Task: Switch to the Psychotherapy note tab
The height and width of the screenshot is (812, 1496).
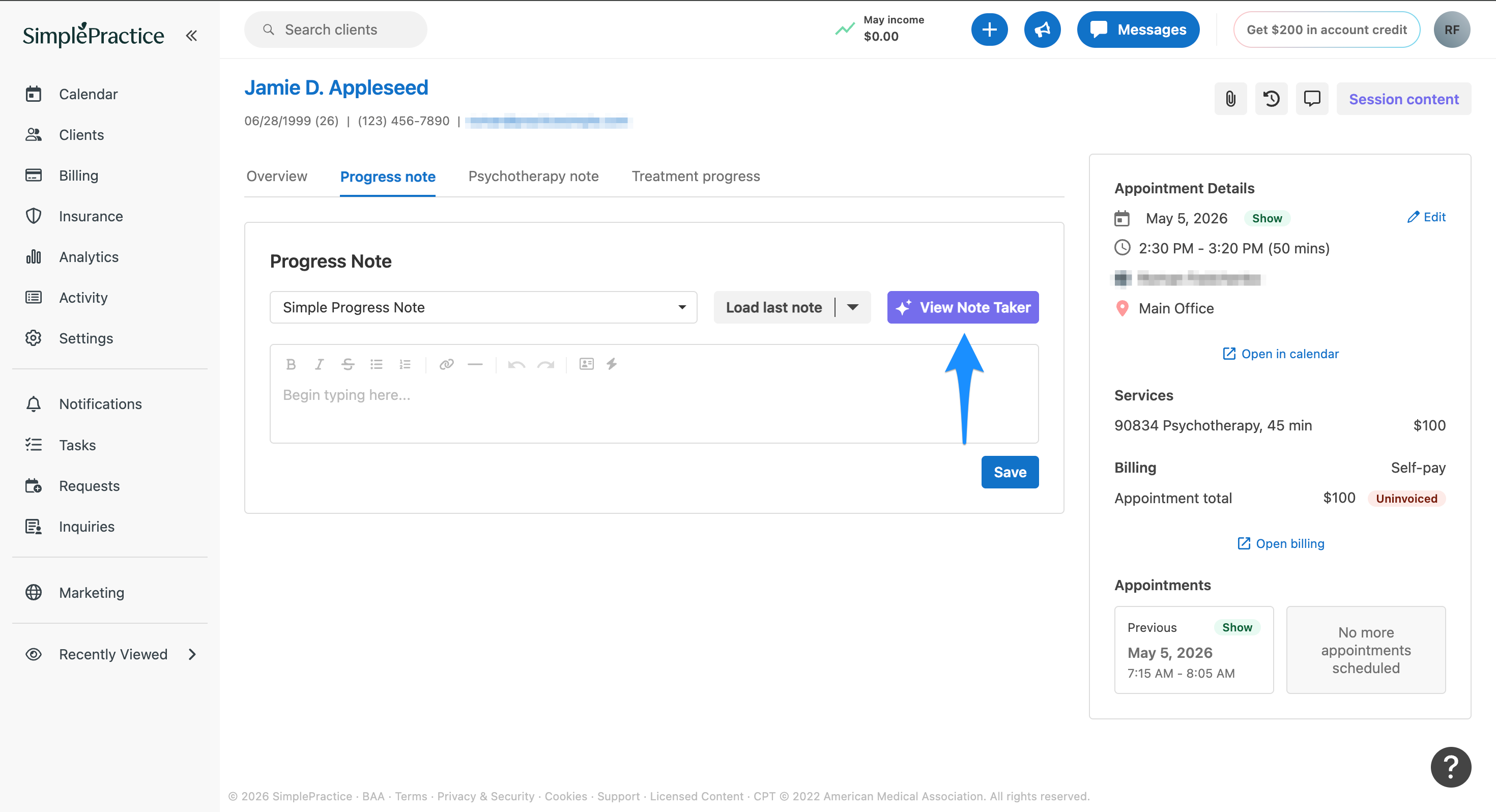Action: tap(533, 176)
